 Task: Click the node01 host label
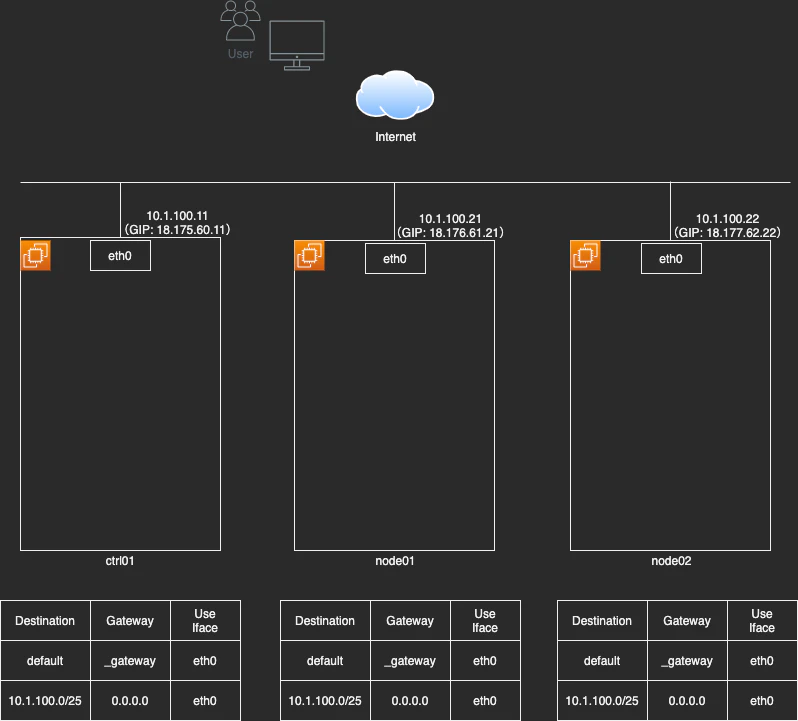(395, 561)
